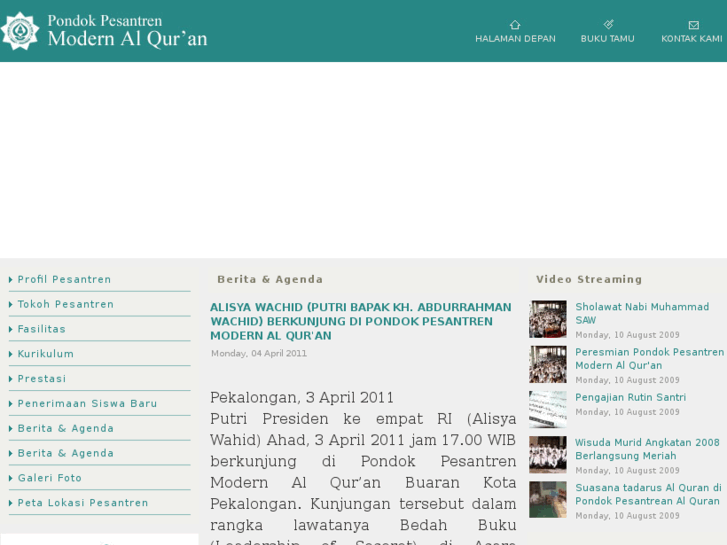
Task: Click the arrow bullet beside Peta Lokasi Pesantren
Action: point(11,503)
